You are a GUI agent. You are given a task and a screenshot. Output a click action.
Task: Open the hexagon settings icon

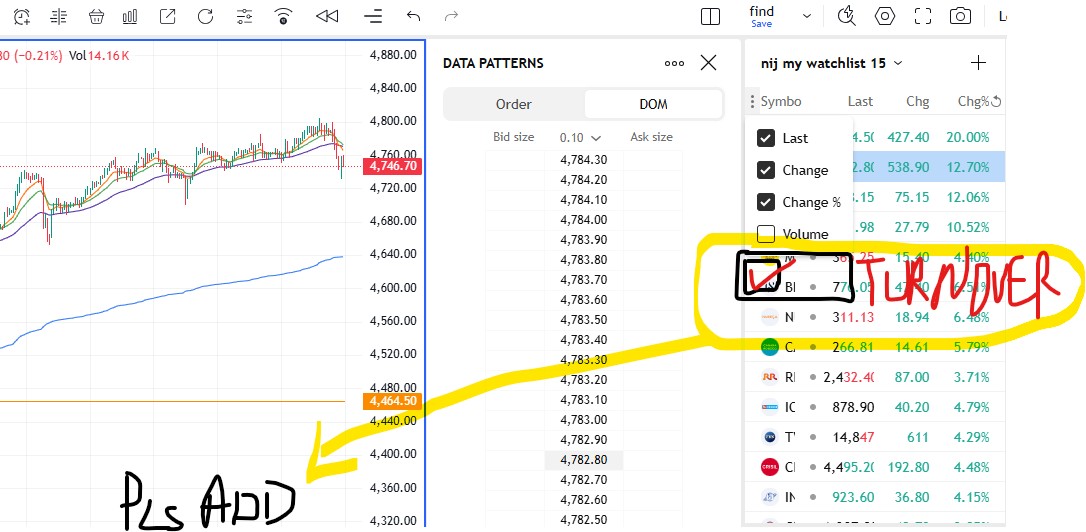[x=884, y=17]
